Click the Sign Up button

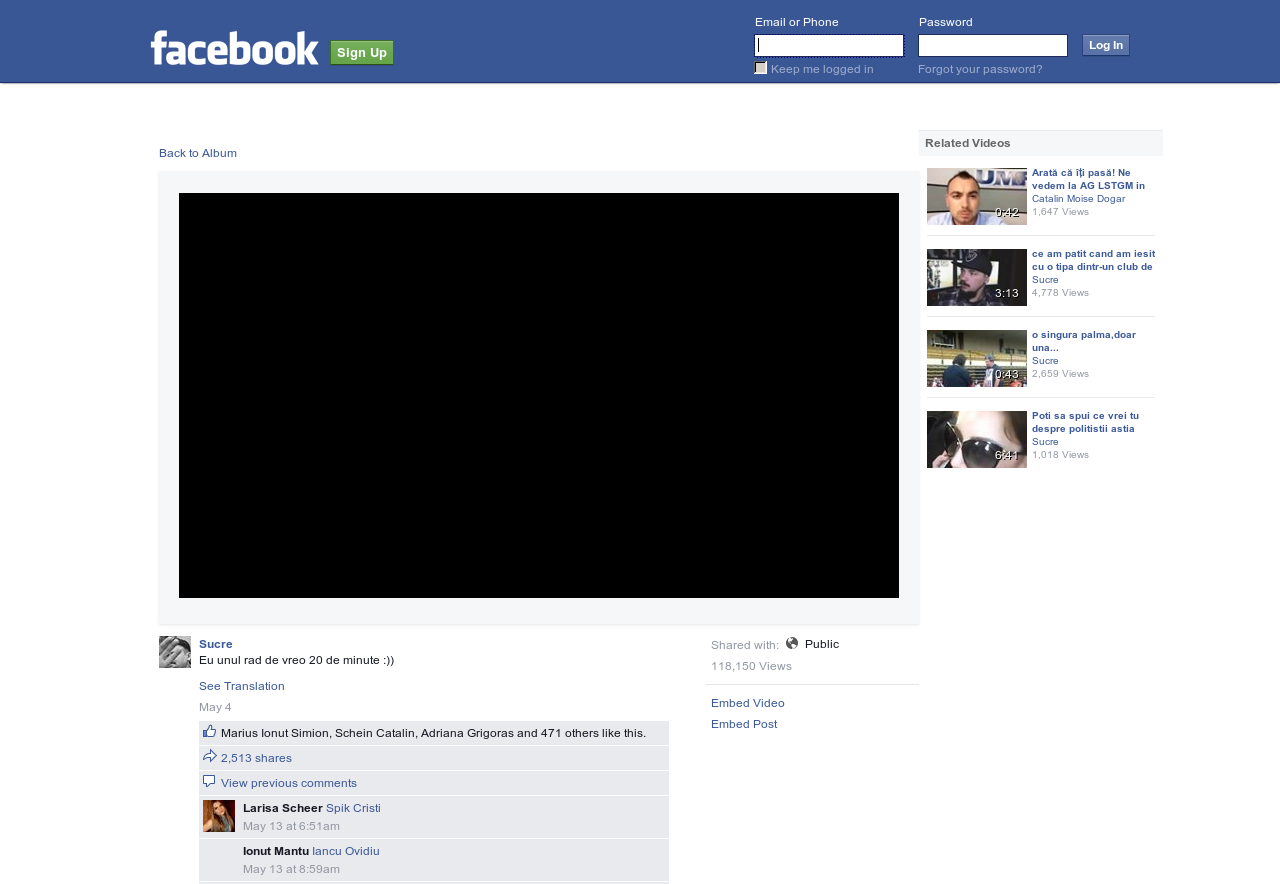point(362,52)
